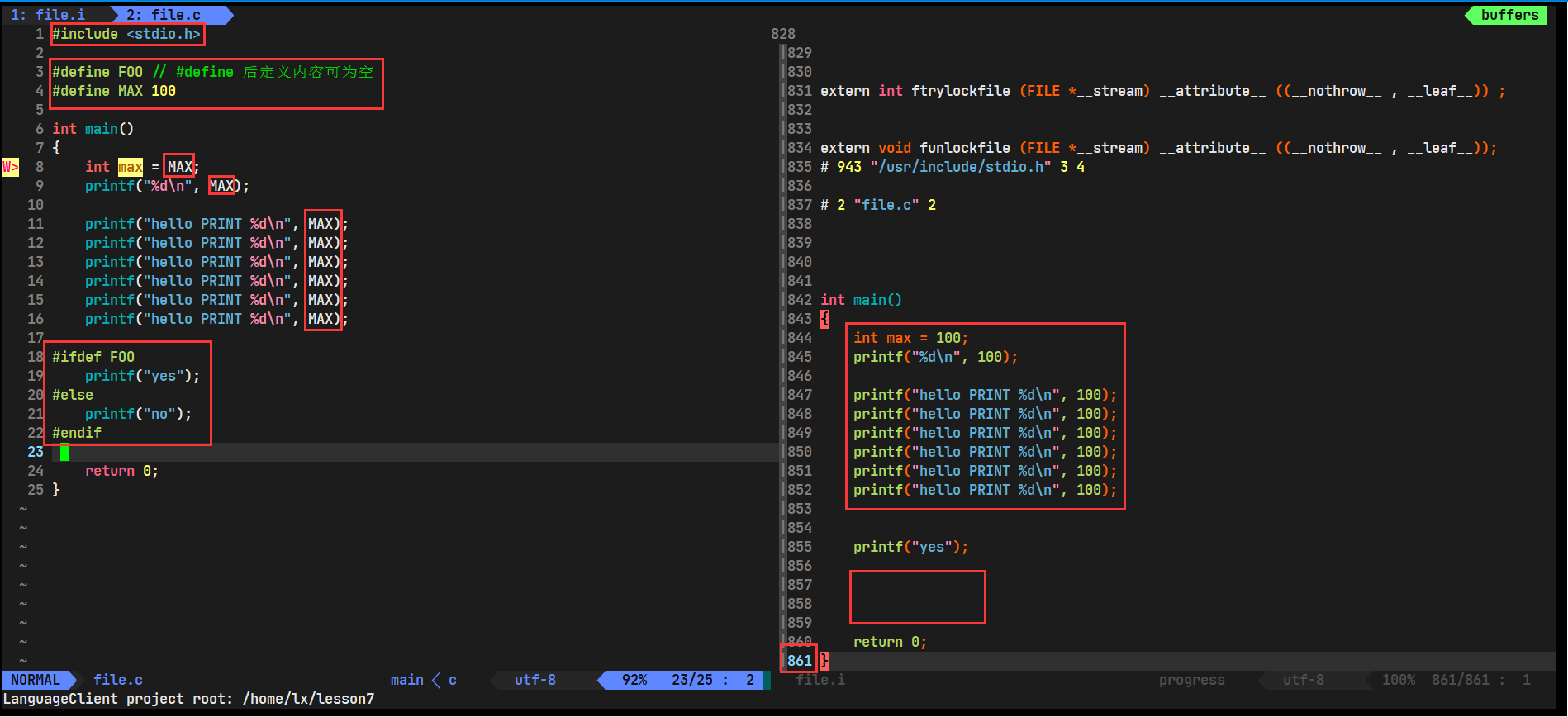Click the file.c name in left statusline

(118, 680)
